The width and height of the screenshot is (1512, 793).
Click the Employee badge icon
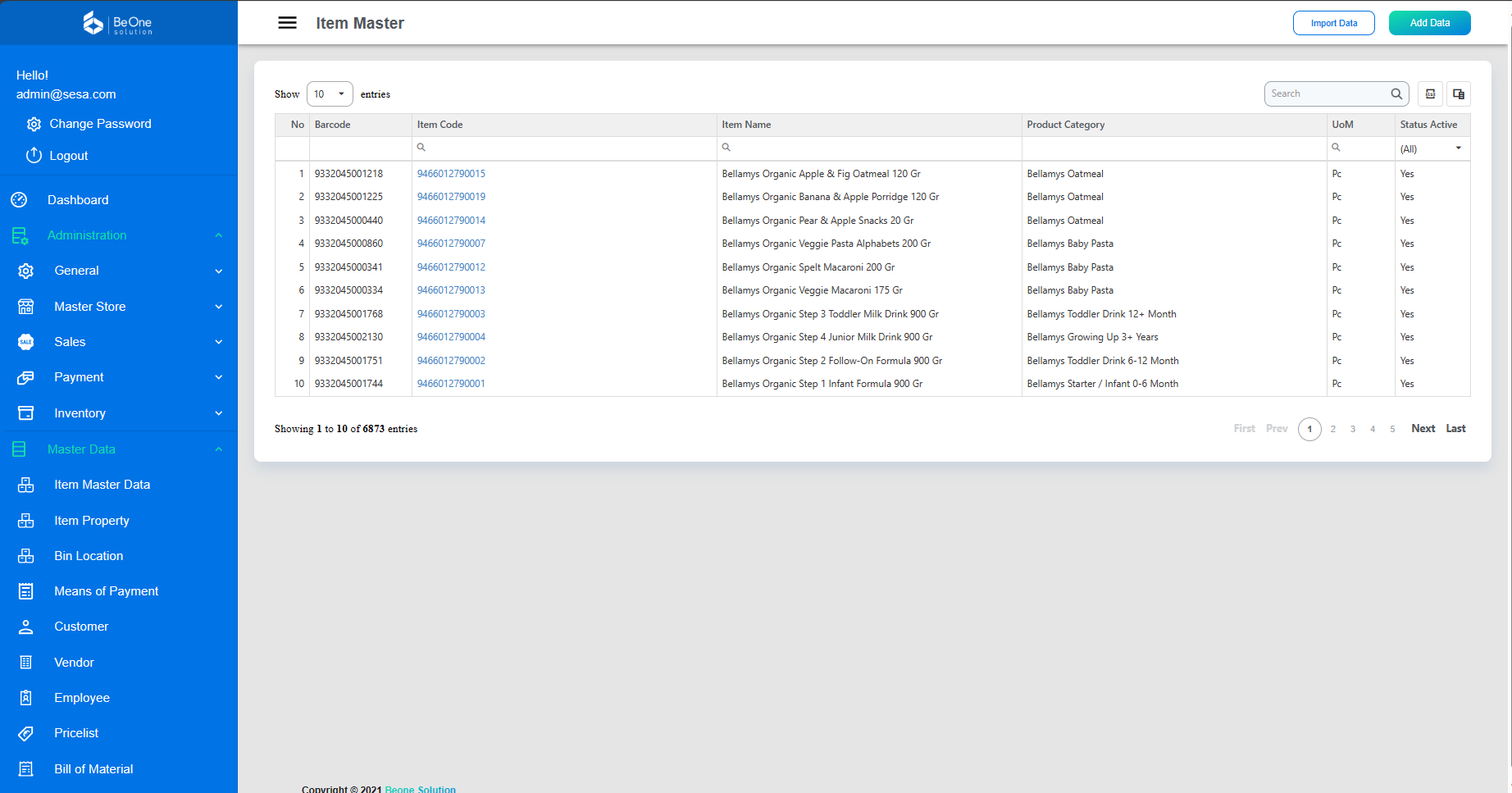pyautogui.click(x=26, y=698)
